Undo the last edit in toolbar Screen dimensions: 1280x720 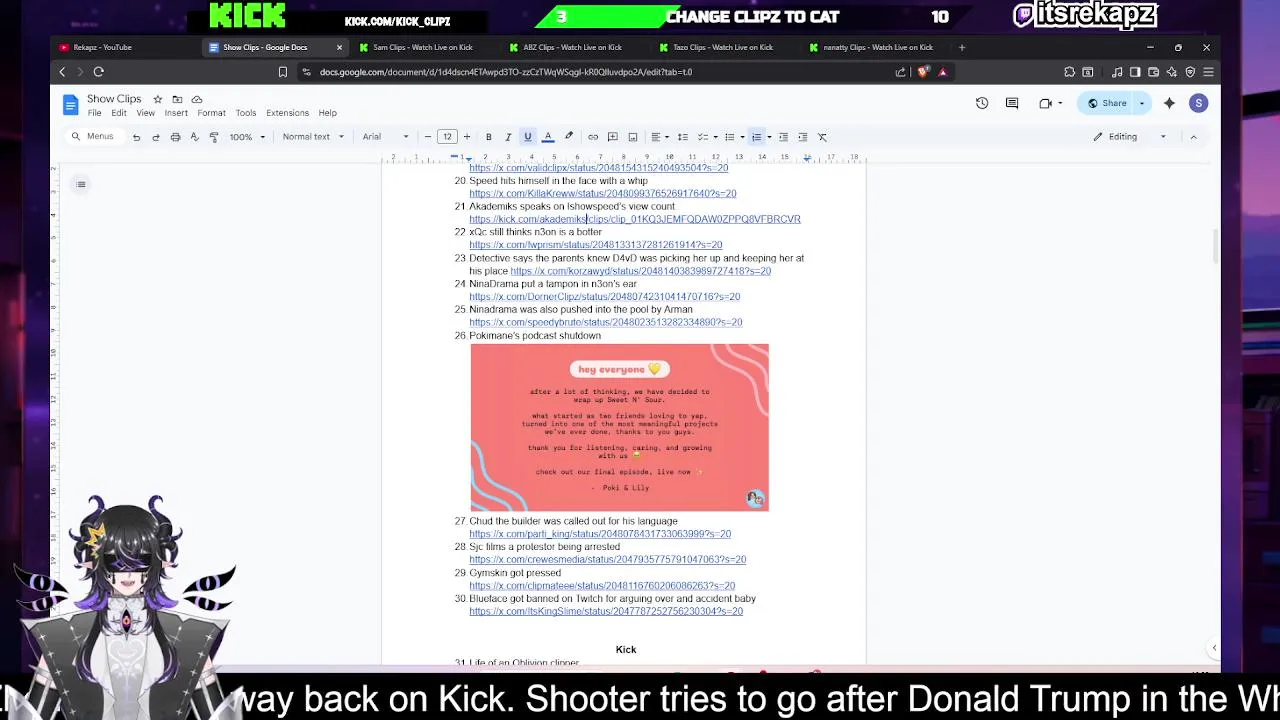pyautogui.click(x=136, y=137)
